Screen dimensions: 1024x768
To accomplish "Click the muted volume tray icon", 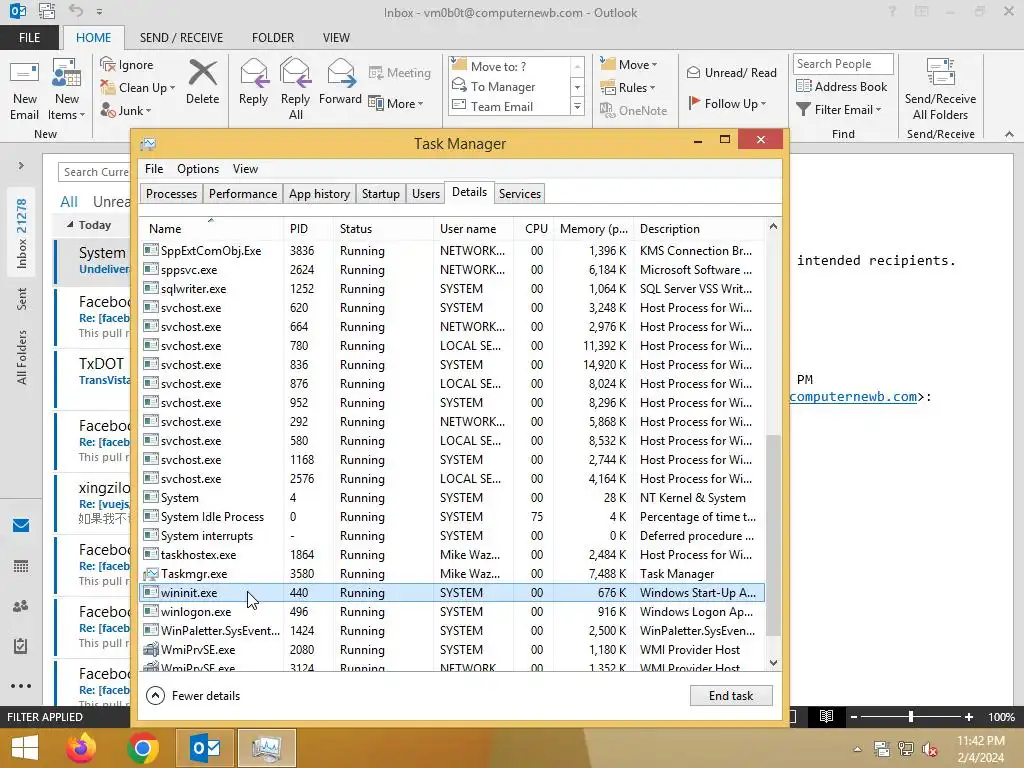I will click(x=930, y=749).
